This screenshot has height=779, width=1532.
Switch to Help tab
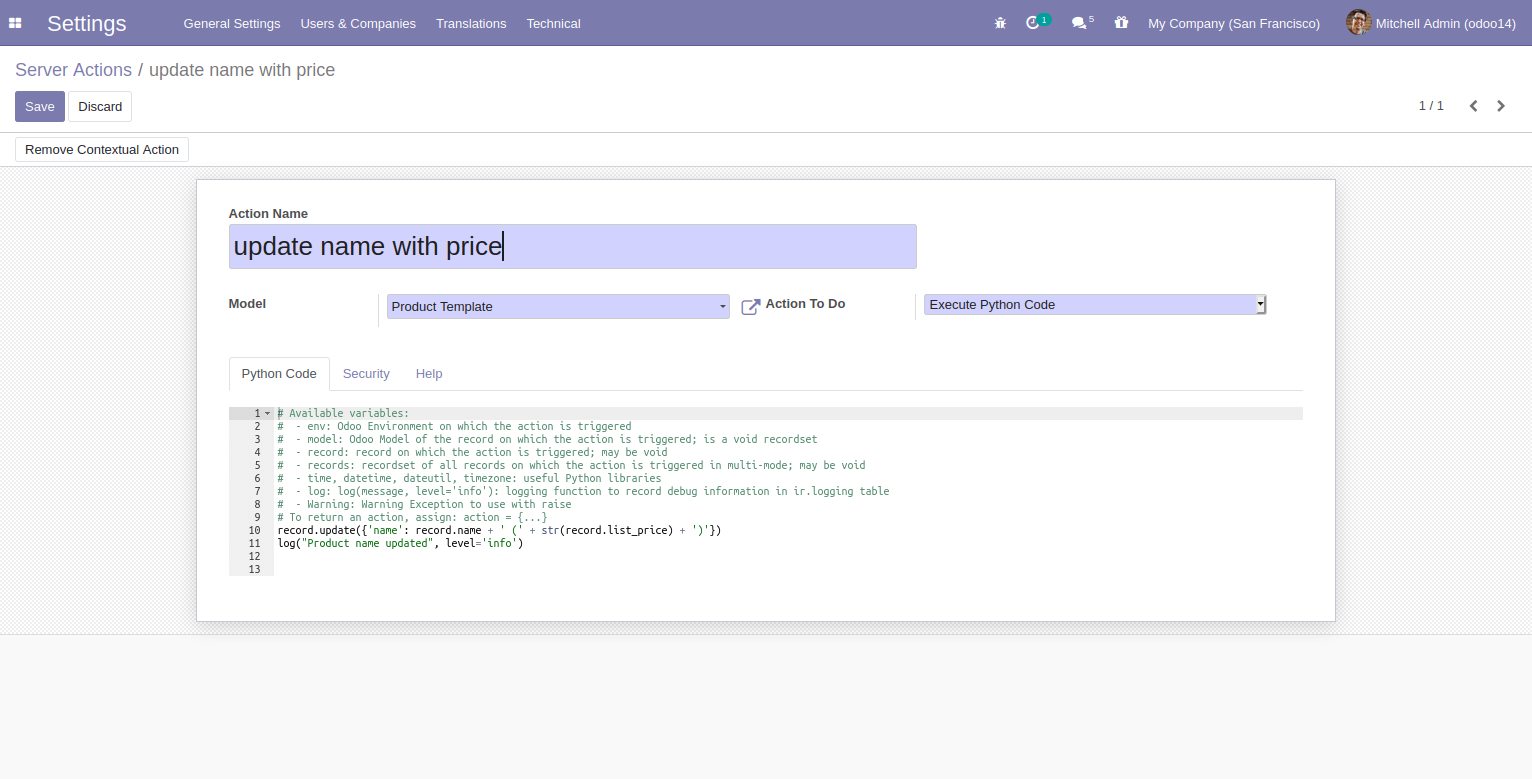[x=429, y=374]
